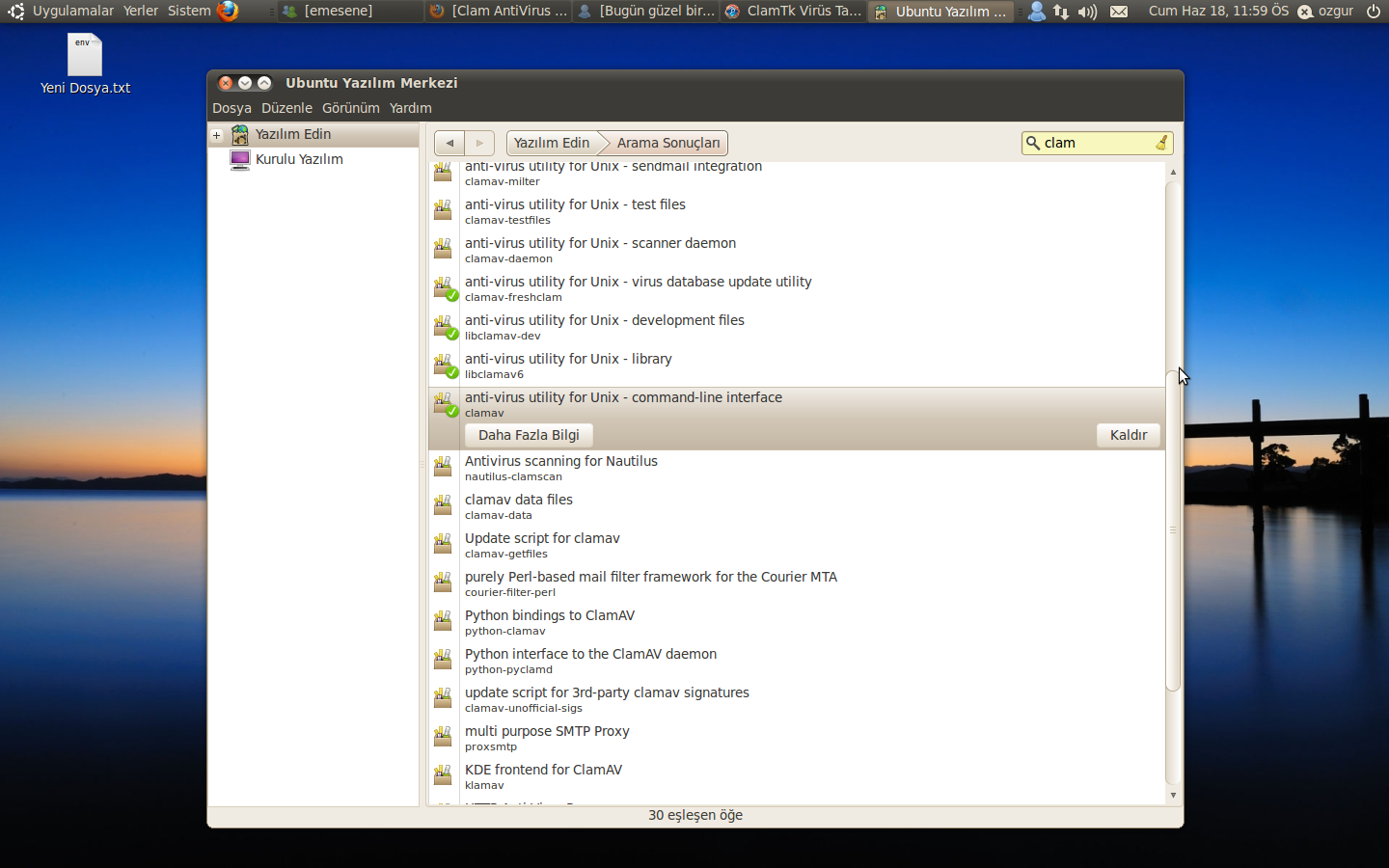Click the scrollbar up arrow

[1173, 172]
